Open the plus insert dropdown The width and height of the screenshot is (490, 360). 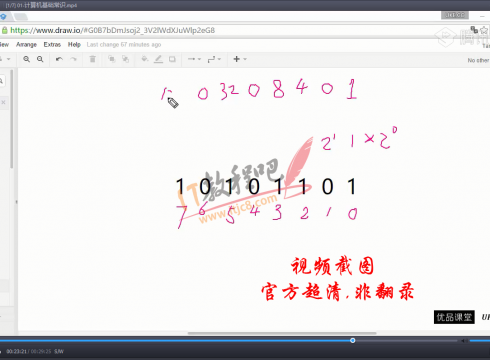(240, 59)
